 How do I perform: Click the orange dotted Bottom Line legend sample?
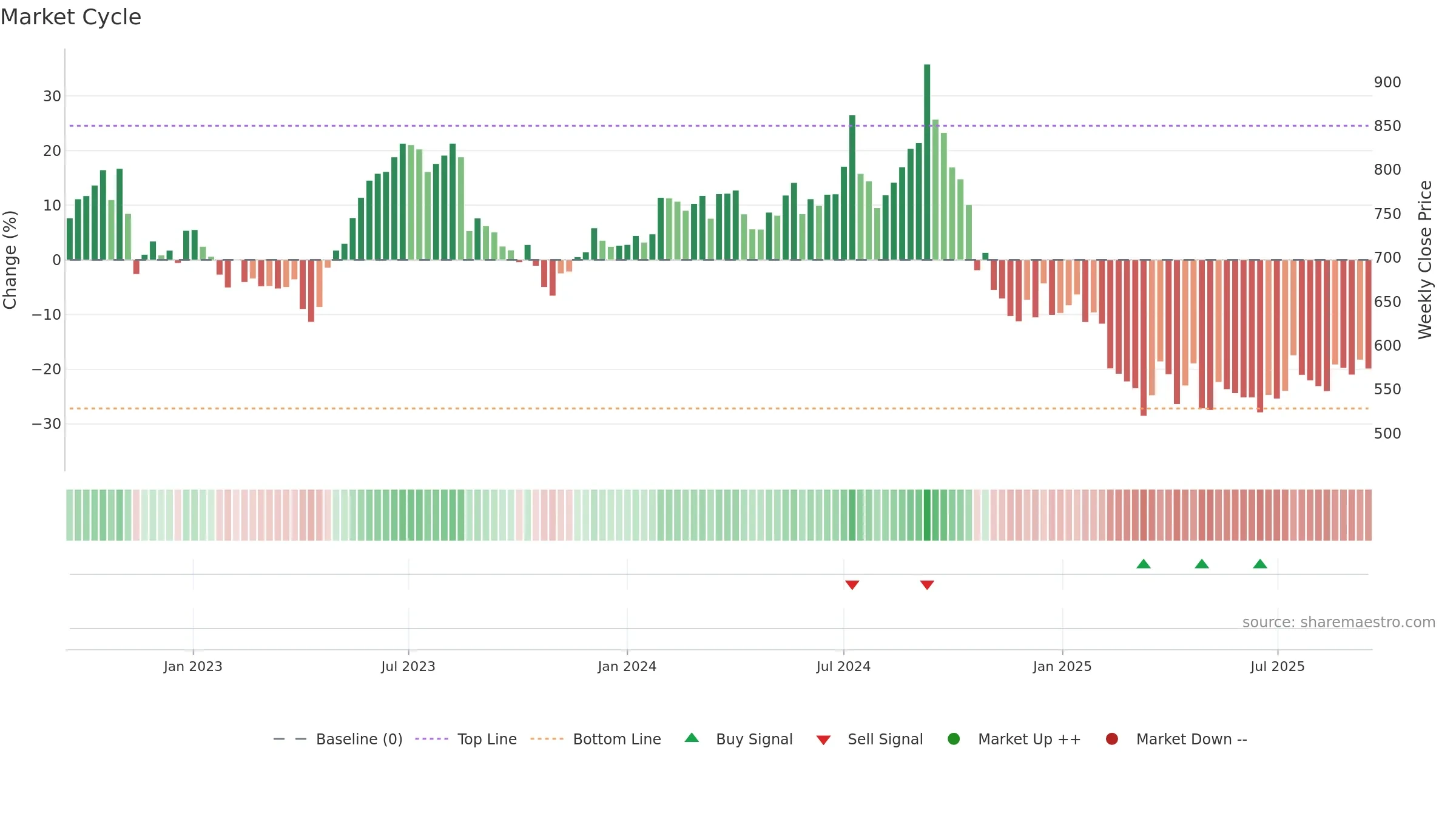[547, 739]
